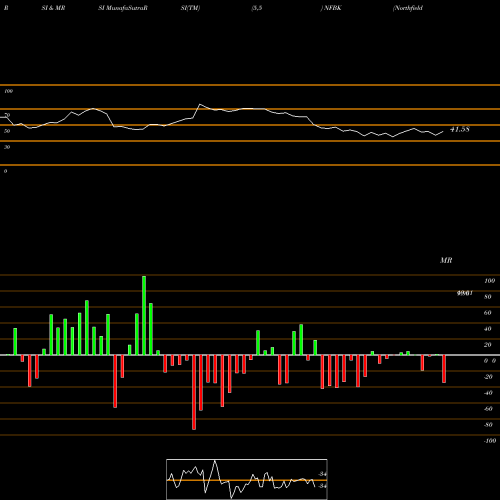
Task: Click the RSI axis label 30
Action: (x=7, y=147)
